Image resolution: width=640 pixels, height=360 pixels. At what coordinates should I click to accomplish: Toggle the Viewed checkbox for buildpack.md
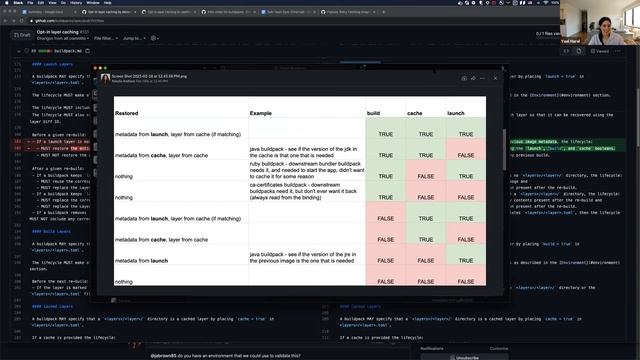point(600,51)
